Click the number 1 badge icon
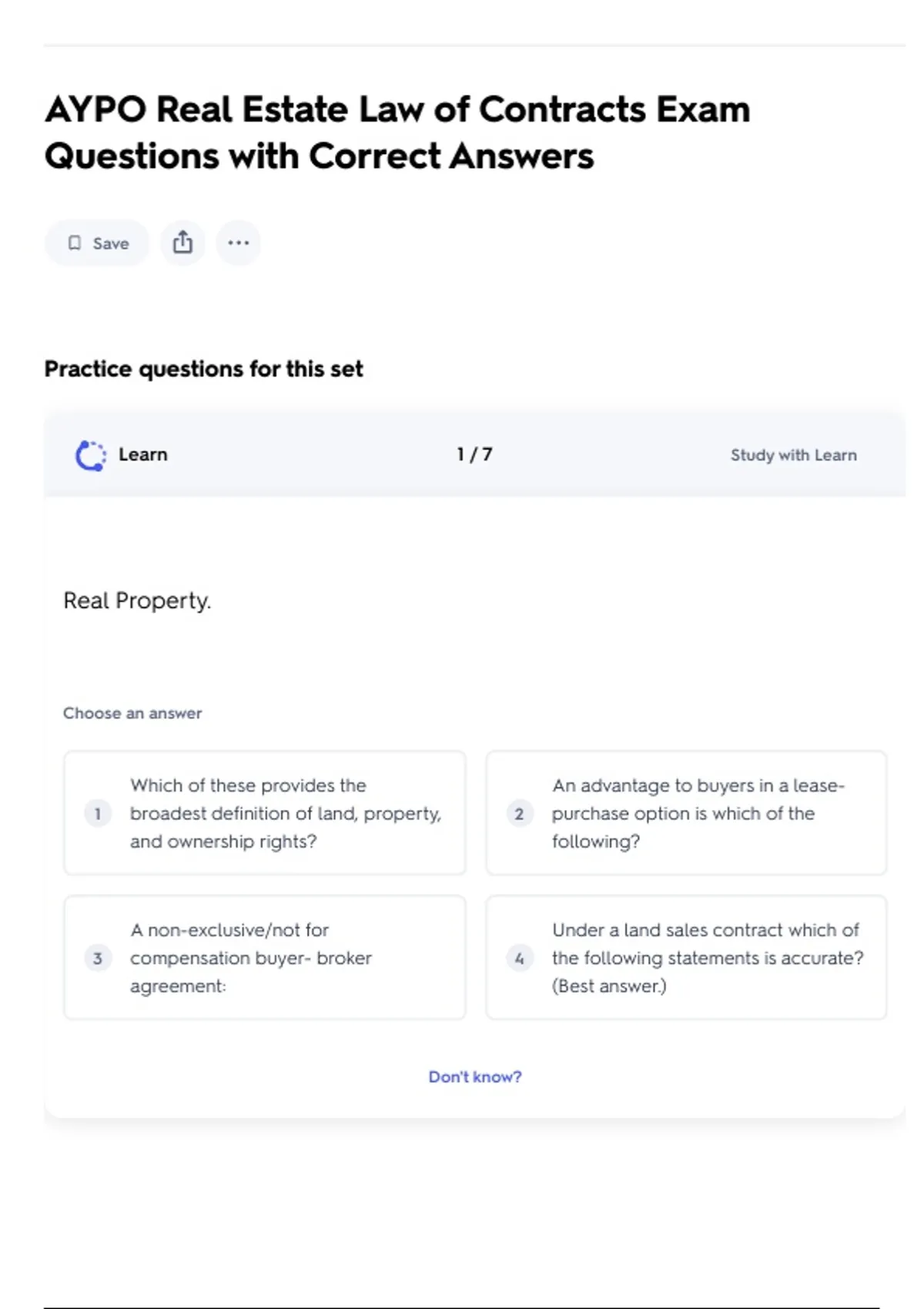Image resolution: width=924 pixels, height=1309 pixels. (x=98, y=813)
